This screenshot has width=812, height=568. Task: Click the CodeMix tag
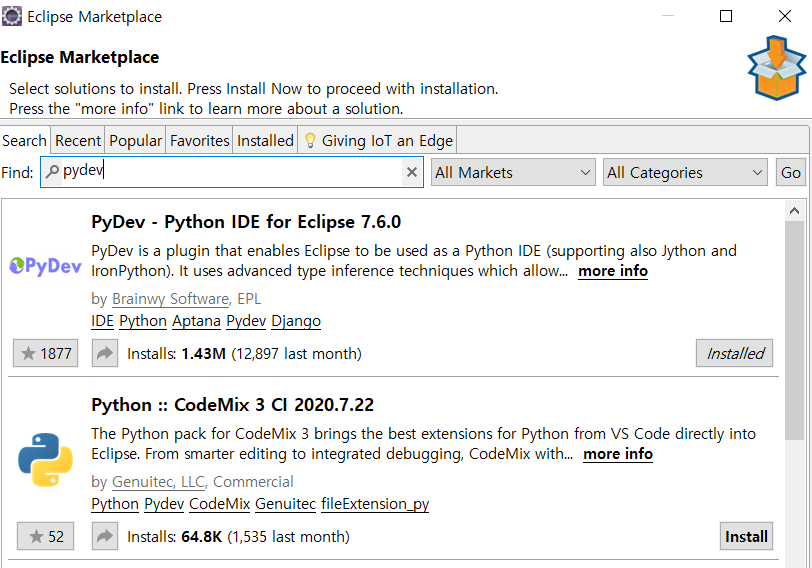coord(220,504)
